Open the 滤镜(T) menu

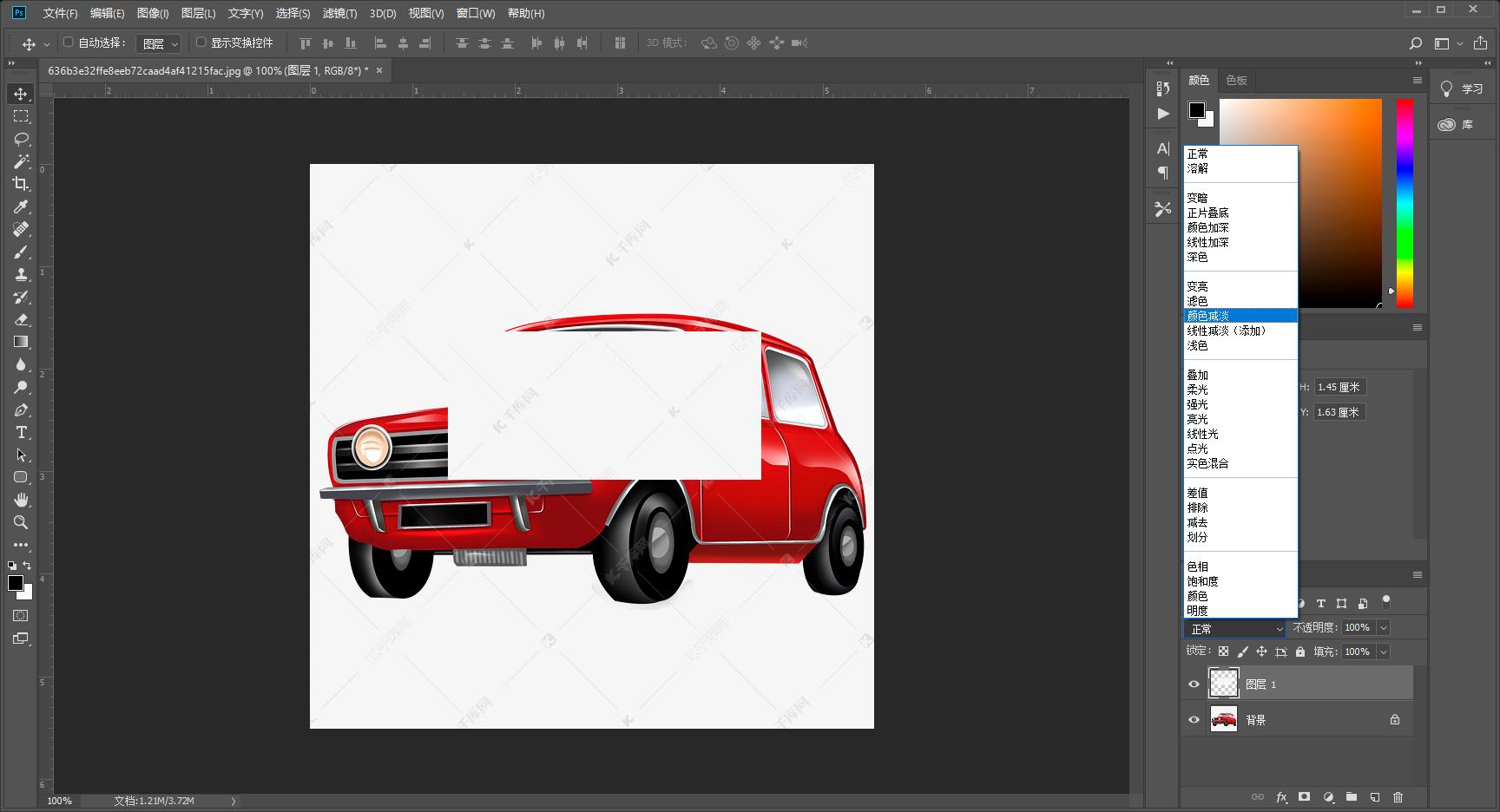339,13
